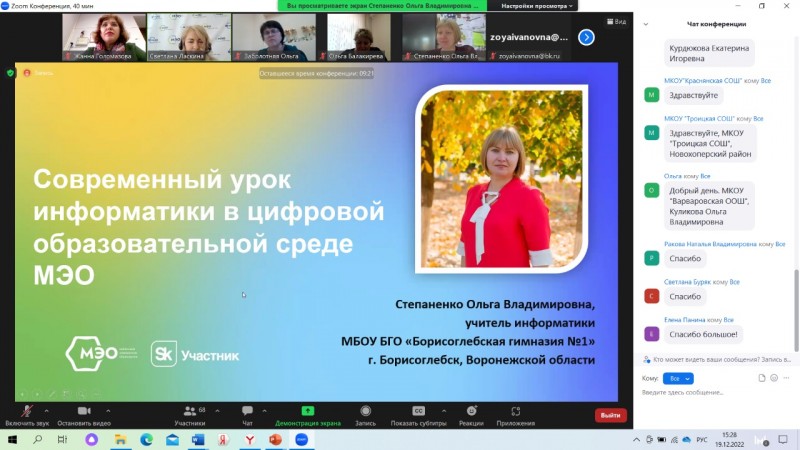Screen dimensions: 800x450
Task: Start recording with Запись button
Action: pyautogui.click(x=365, y=412)
